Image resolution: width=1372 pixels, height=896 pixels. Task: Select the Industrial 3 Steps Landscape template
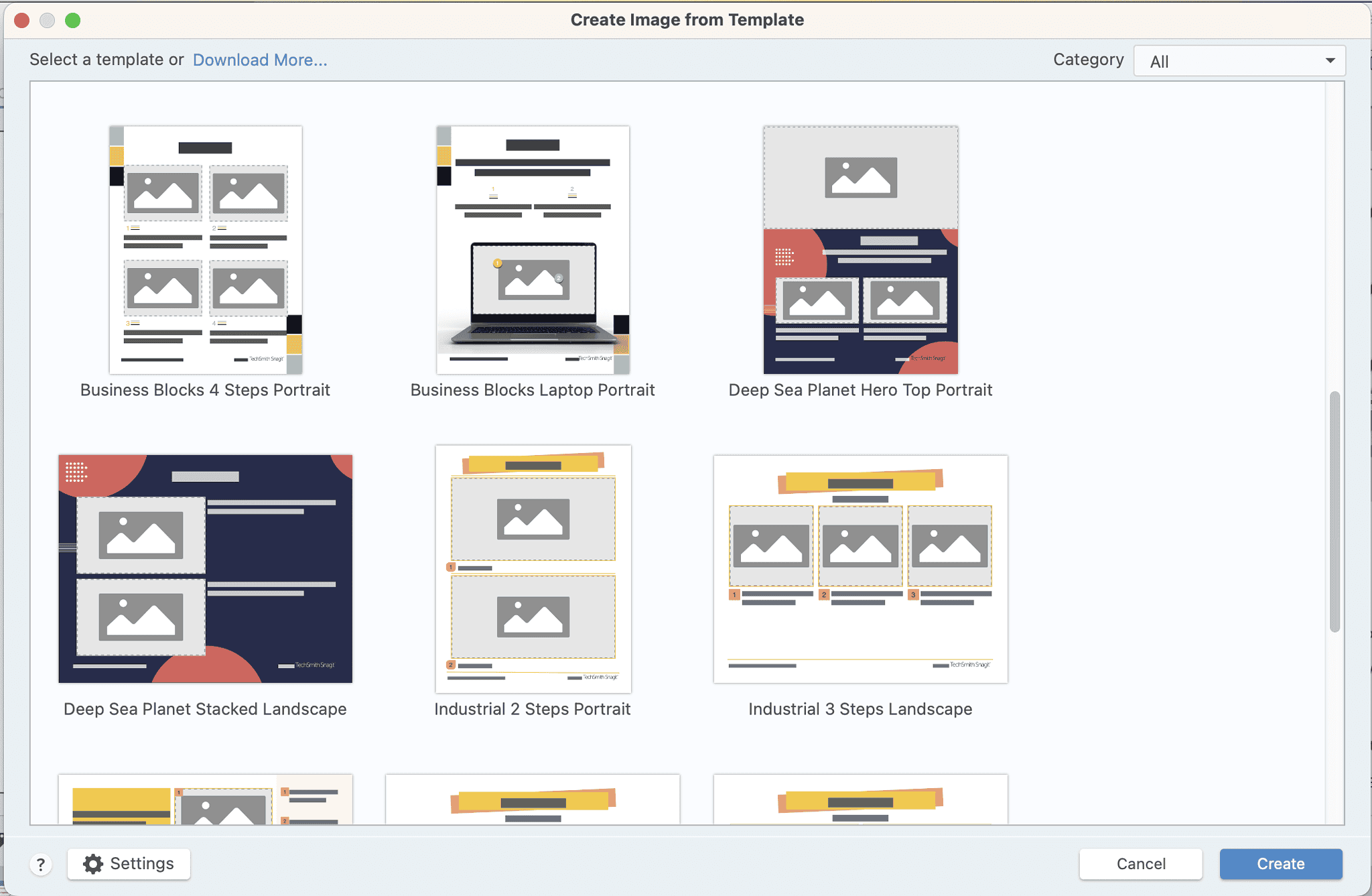coord(860,568)
